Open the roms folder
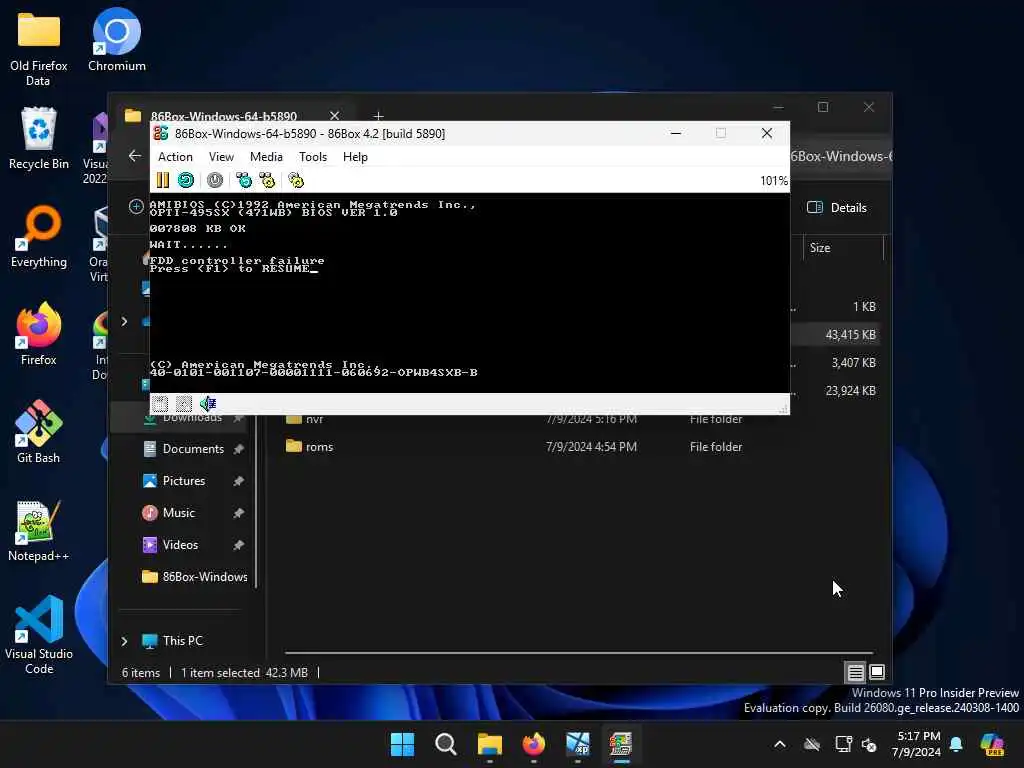The width and height of the screenshot is (1024, 768). 319,447
